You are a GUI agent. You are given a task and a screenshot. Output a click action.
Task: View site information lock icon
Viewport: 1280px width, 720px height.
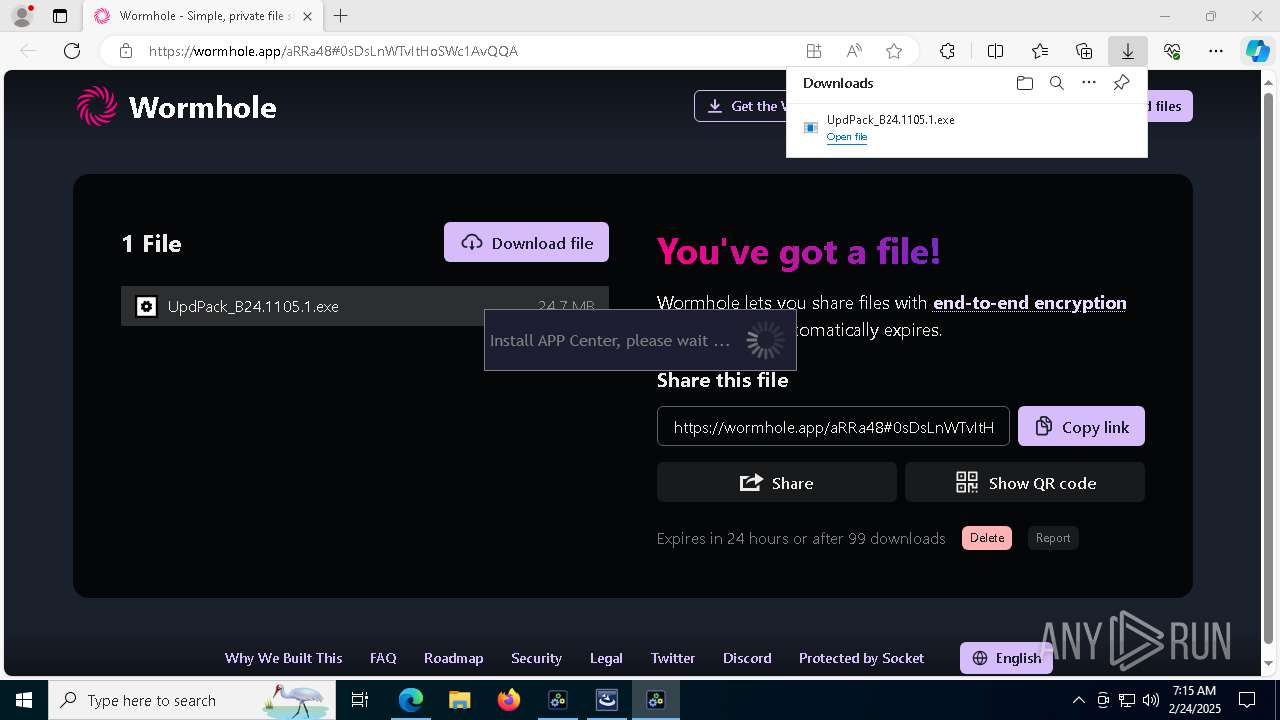(x=126, y=51)
